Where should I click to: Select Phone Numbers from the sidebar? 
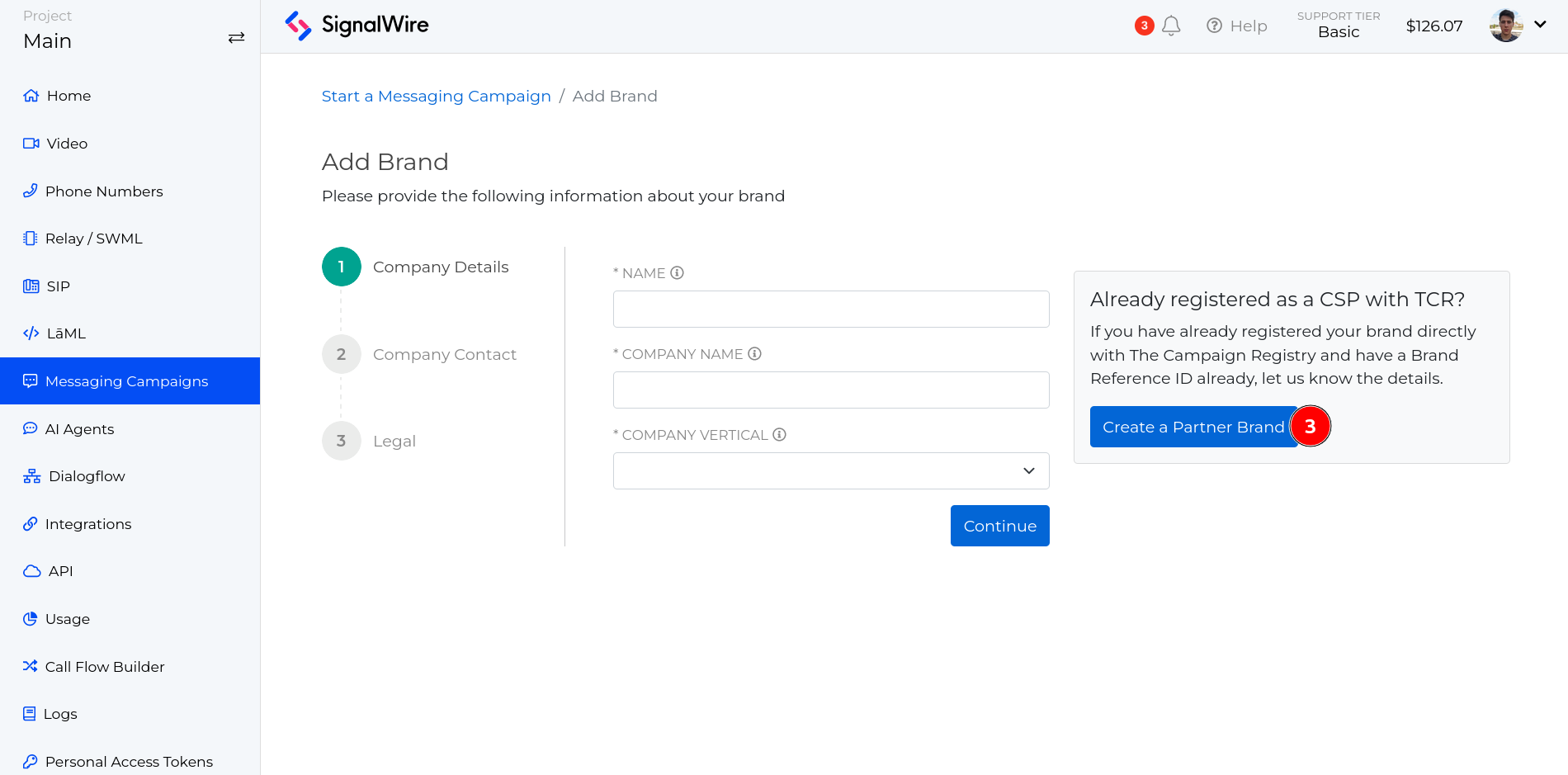pyautogui.click(x=104, y=191)
